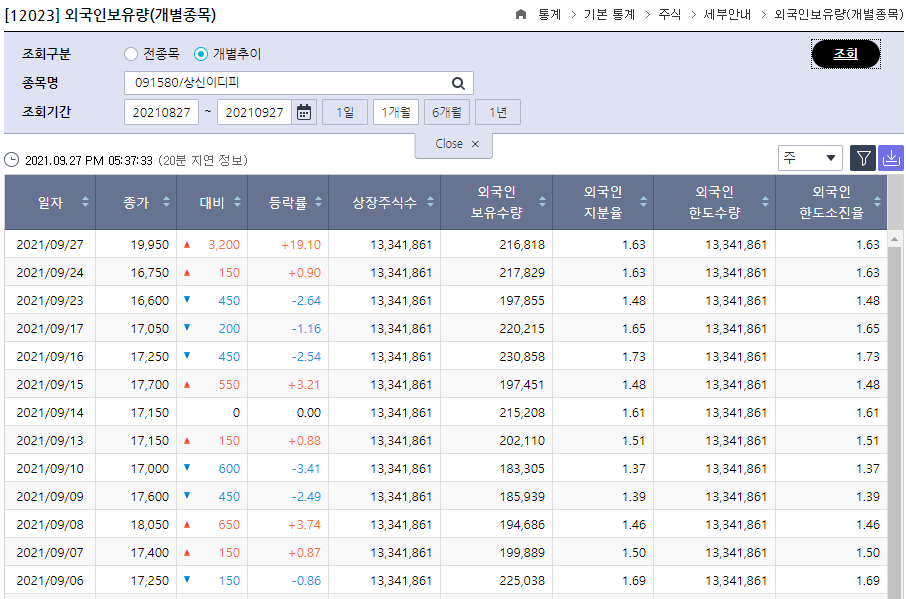Viewport: 906px width, 599px height.
Task: Click foreign holdings 217,829
Action: pos(522,273)
